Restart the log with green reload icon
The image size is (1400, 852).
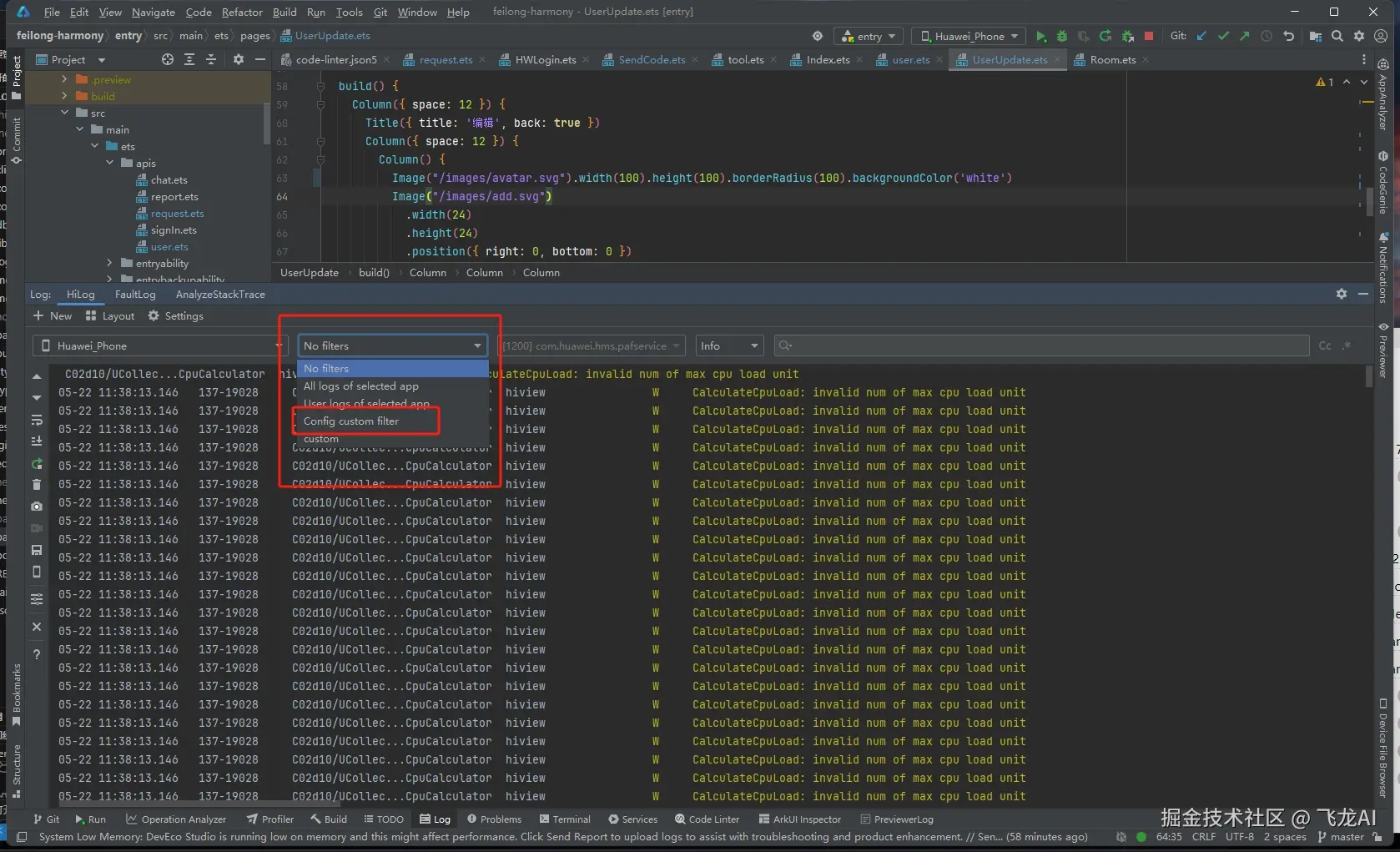click(37, 464)
